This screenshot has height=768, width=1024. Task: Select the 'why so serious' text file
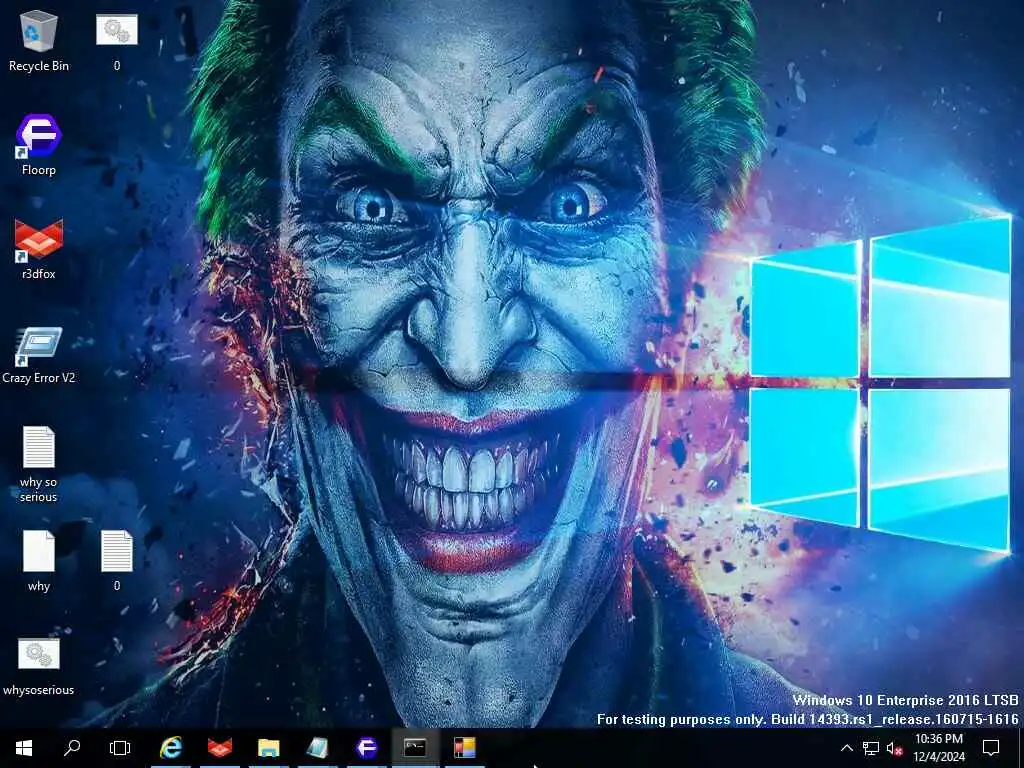coord(39,464)
